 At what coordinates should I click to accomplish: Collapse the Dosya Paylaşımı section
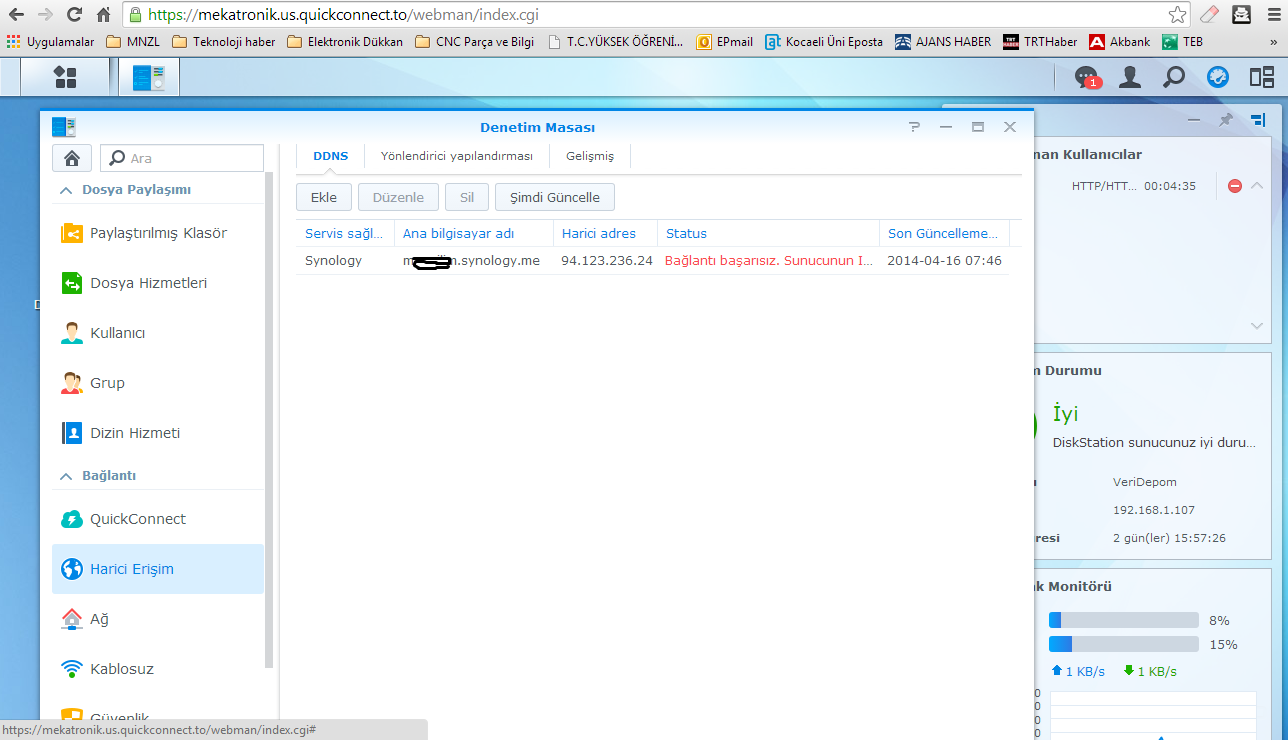pyautogui.click(x=67, y=190)
